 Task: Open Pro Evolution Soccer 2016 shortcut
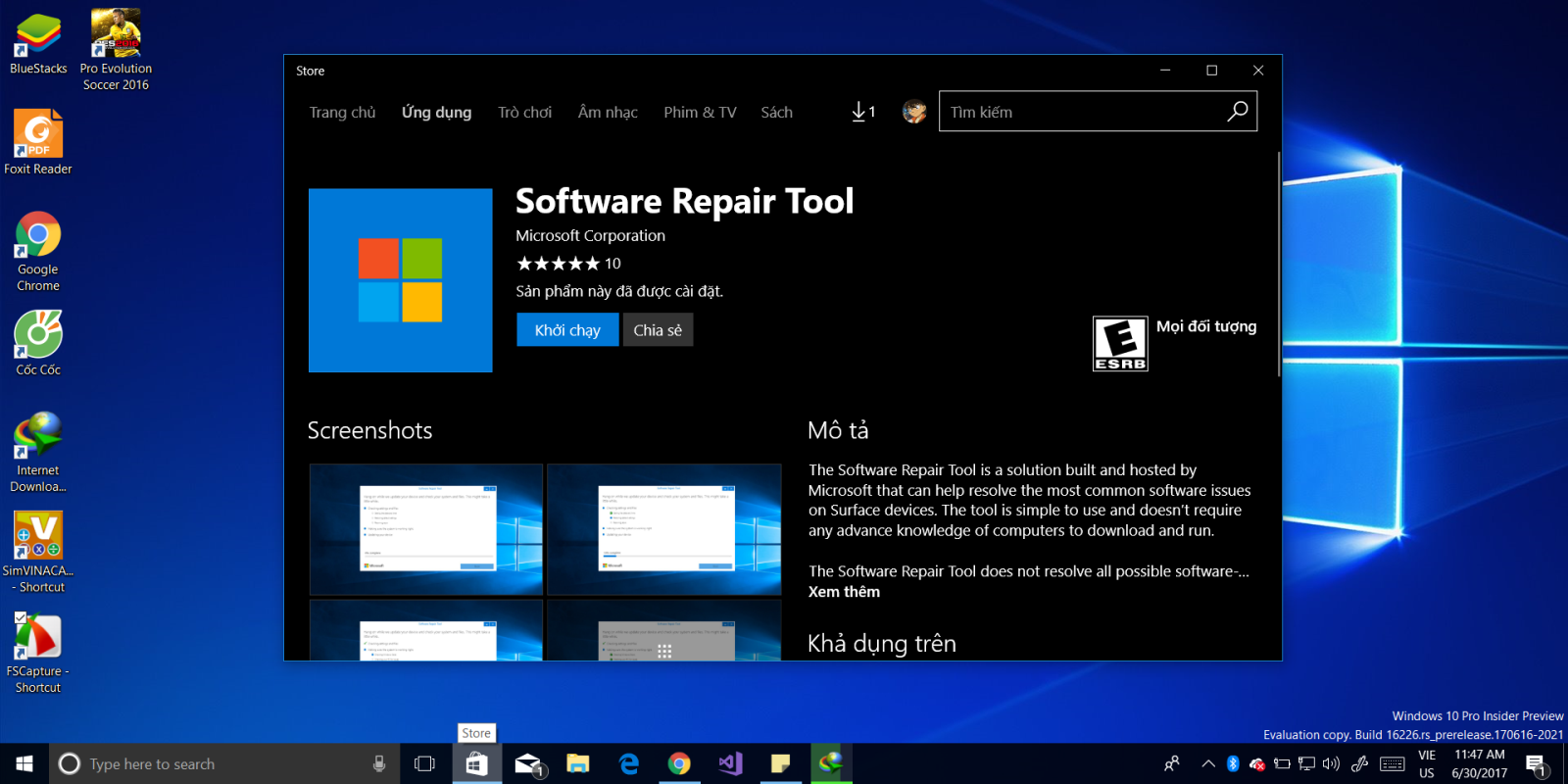click(116, 50)
